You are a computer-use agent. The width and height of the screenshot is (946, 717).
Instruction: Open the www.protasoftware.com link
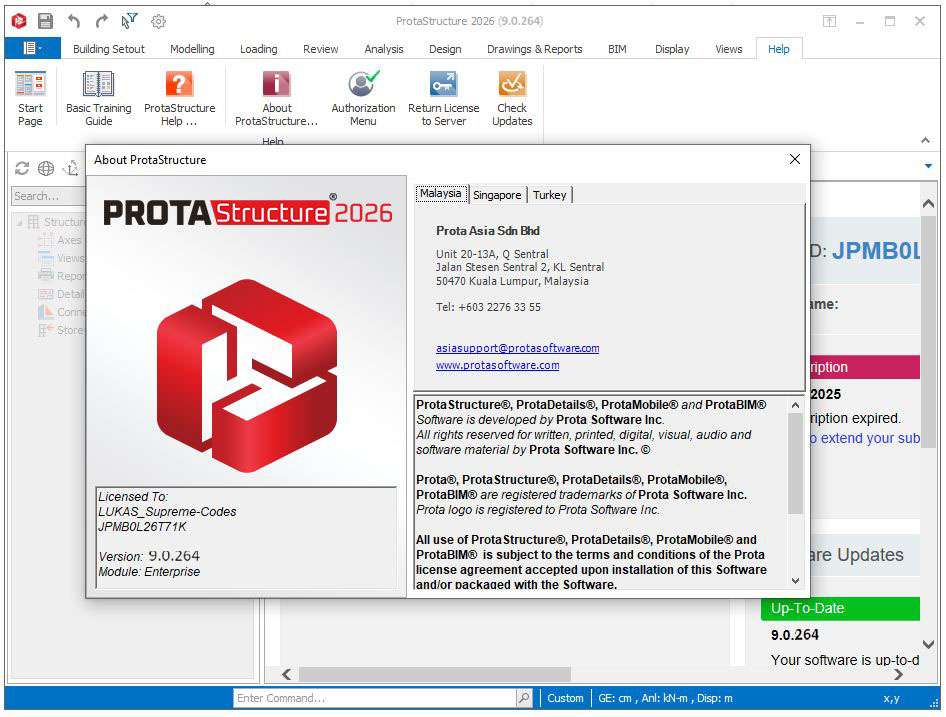[x=497, y=366]
